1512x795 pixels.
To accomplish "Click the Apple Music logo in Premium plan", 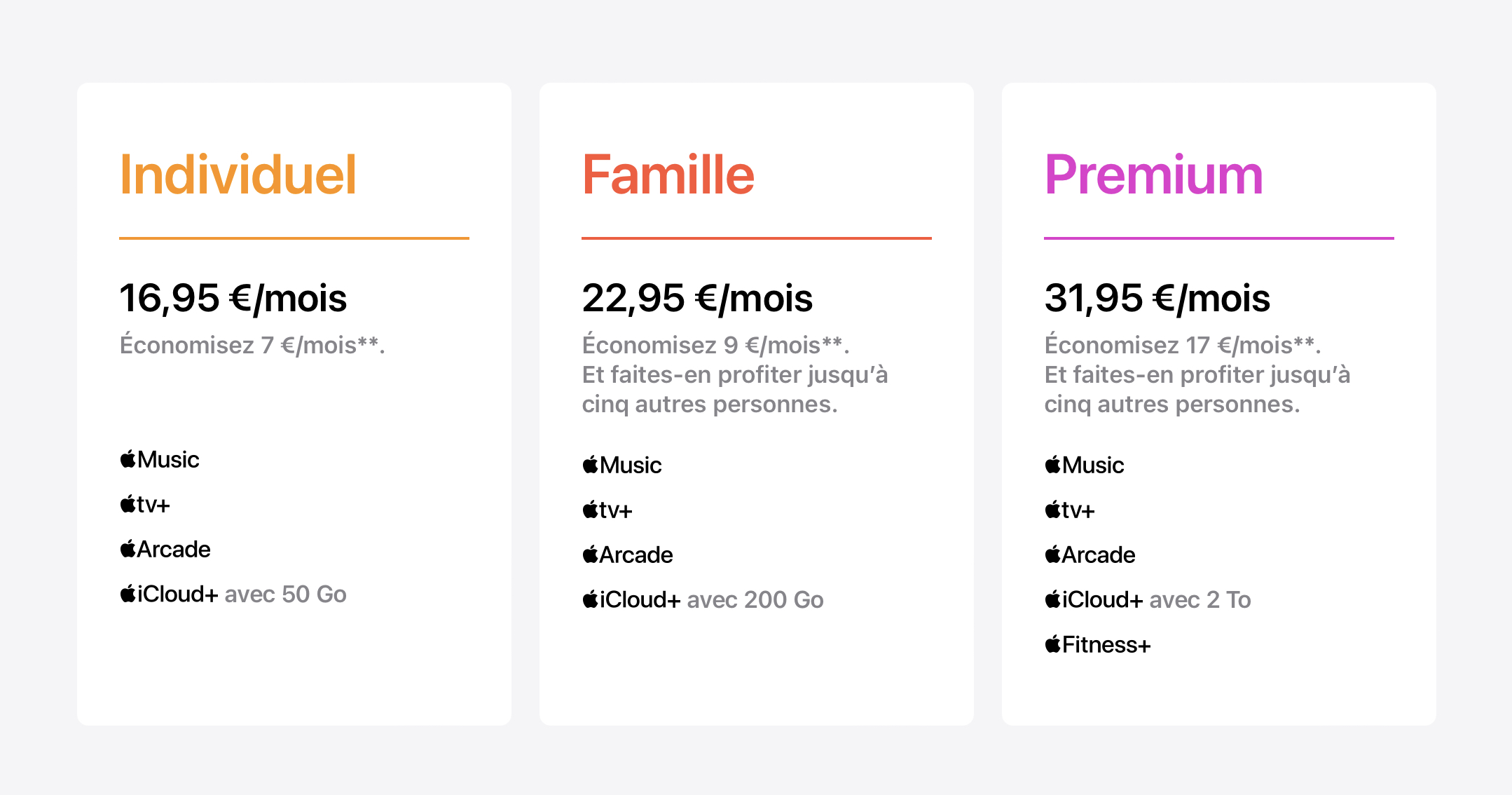I will tap(1085, 466).
